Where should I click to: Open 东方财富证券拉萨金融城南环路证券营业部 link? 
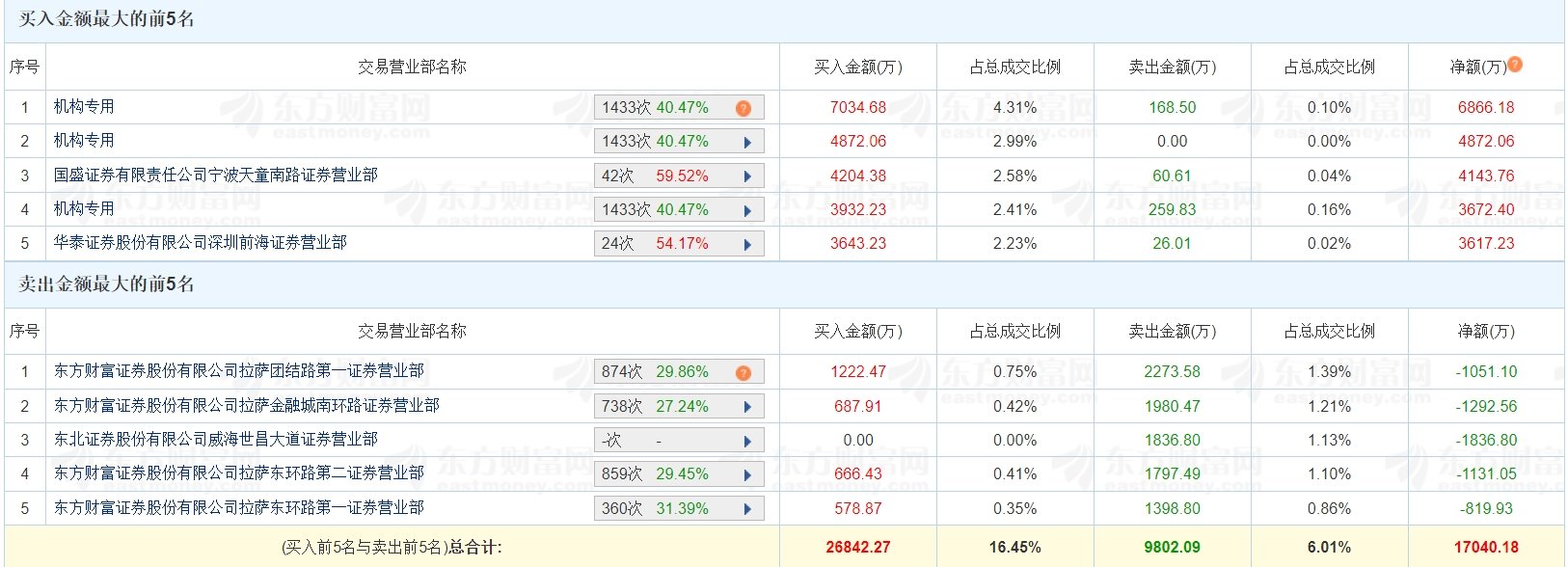pos(247,406)
